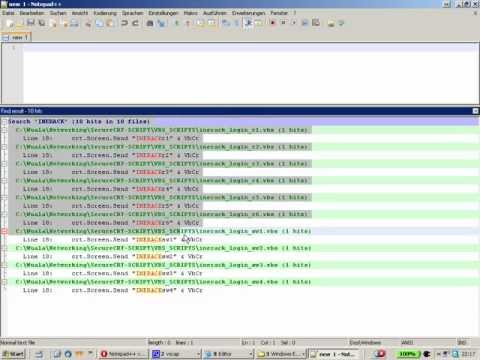The image size is (480, 360).
Task: Click the Playback macro icon
Action: [x=294, y=23]
